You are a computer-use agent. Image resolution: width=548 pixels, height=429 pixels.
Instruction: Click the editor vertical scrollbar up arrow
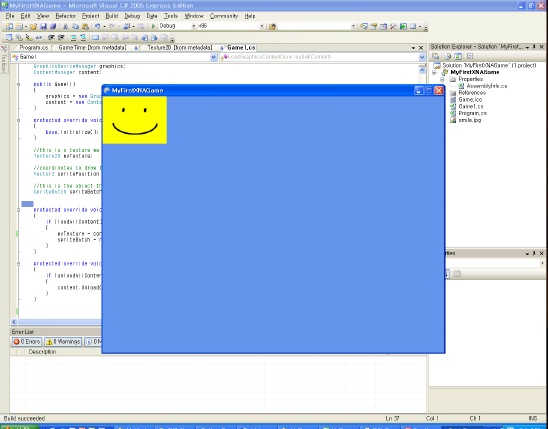coord(422,70)
